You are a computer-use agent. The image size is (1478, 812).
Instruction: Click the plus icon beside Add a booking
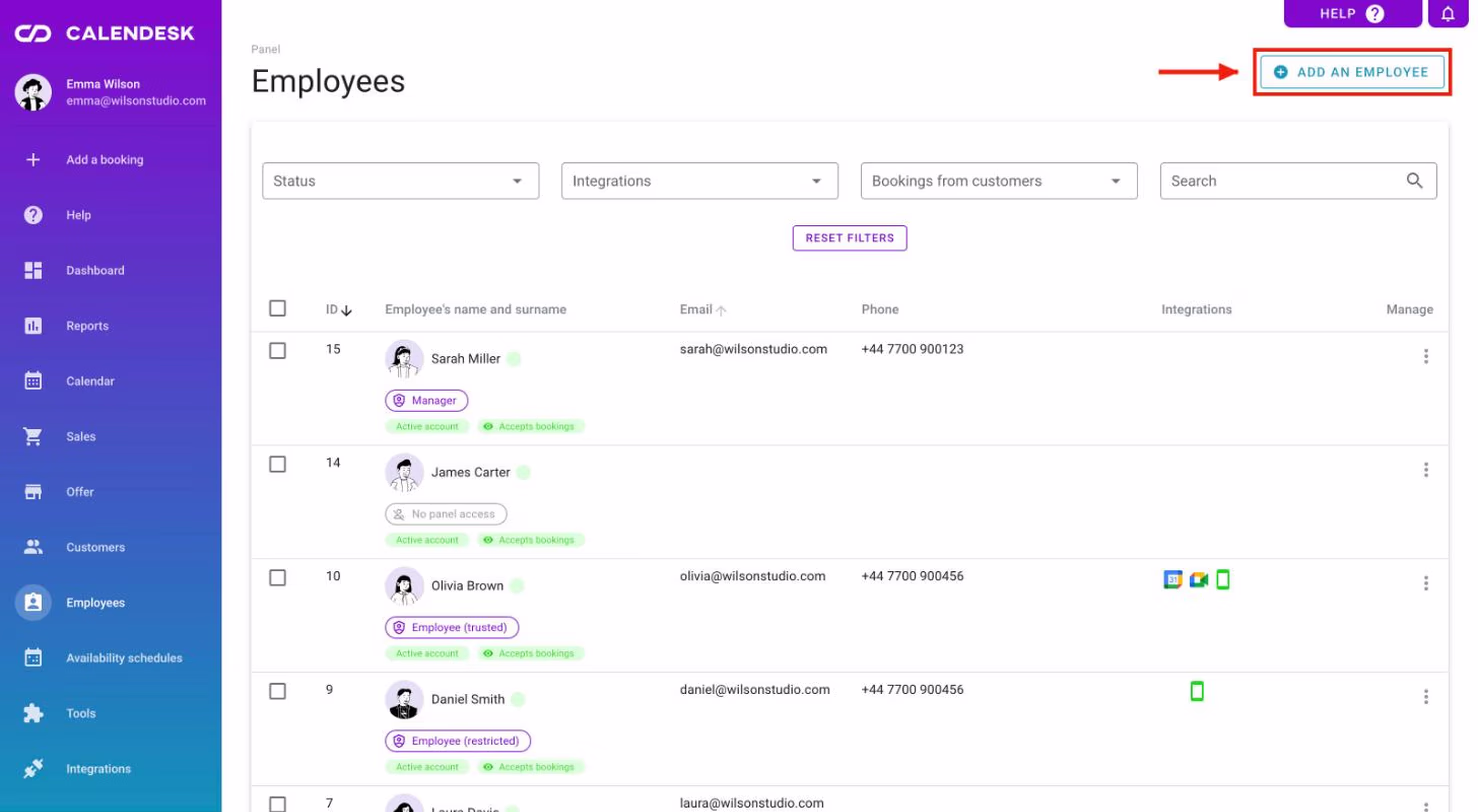tap(33, 160)
